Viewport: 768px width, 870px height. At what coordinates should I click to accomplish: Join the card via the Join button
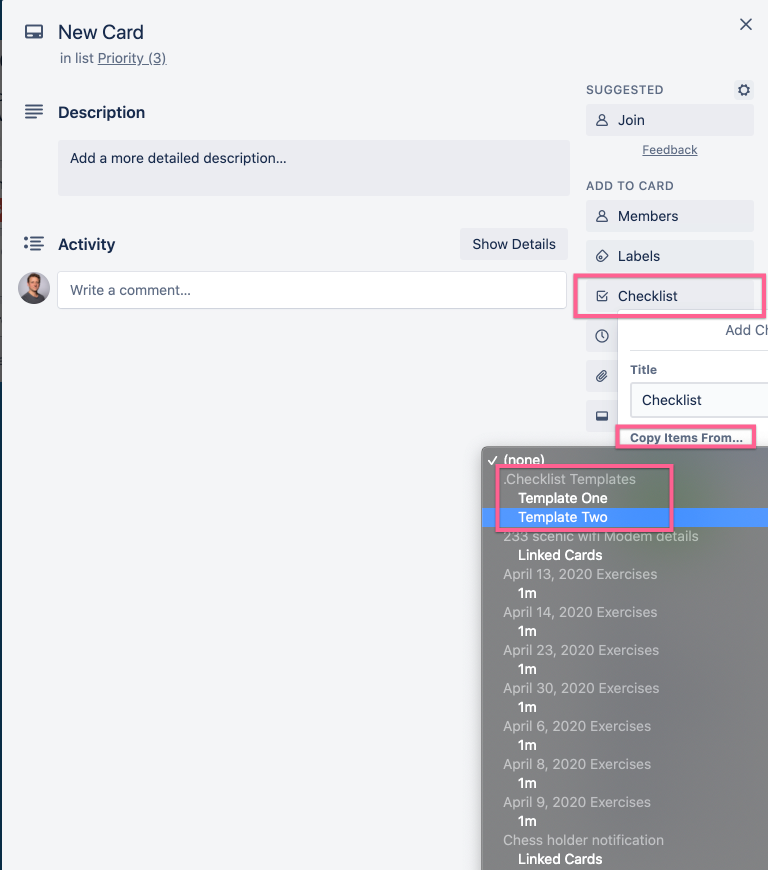click(670, 120)
